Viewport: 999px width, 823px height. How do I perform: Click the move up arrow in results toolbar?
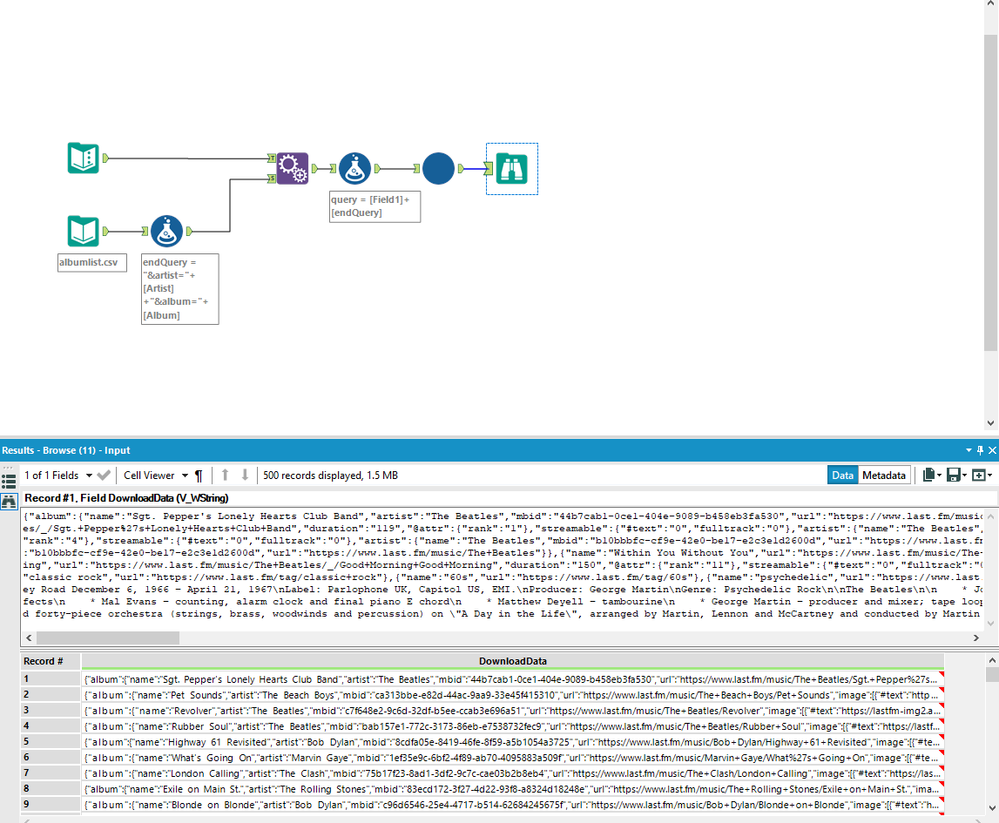coord(225,475)
